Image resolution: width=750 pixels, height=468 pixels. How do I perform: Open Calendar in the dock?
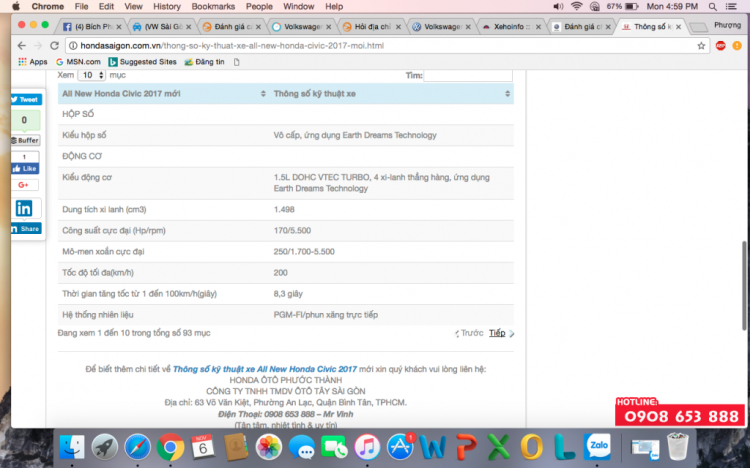click(x=203, y=447)
